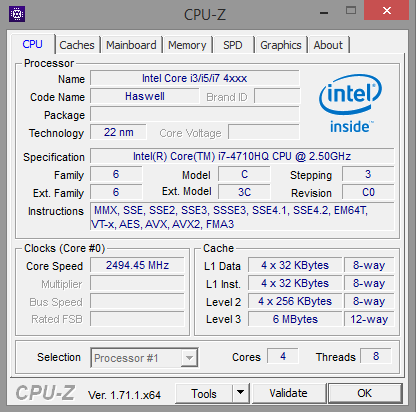Viewport: 416px width, 412px height.
Task: Minimize the CPU-Z window
Action: click(324, 13)
